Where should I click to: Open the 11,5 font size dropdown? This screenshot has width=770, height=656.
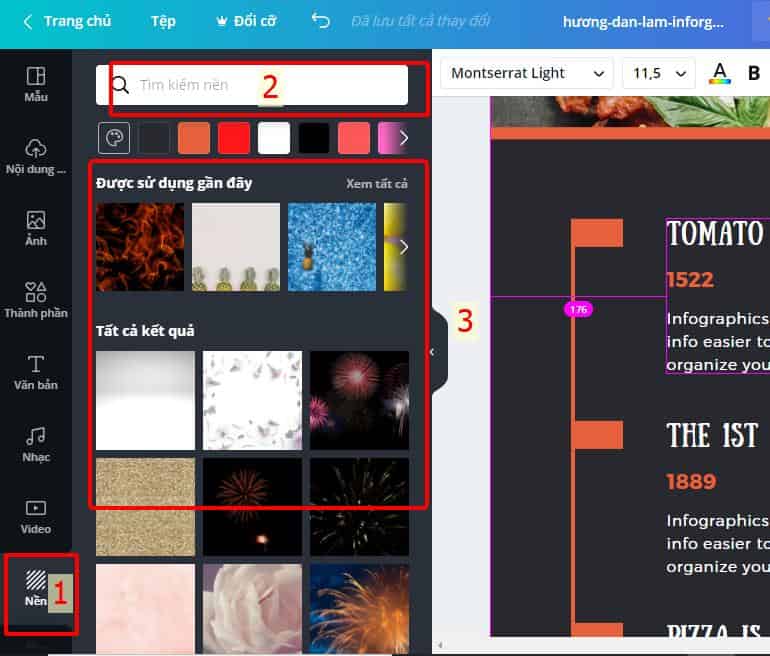[657, 73]
